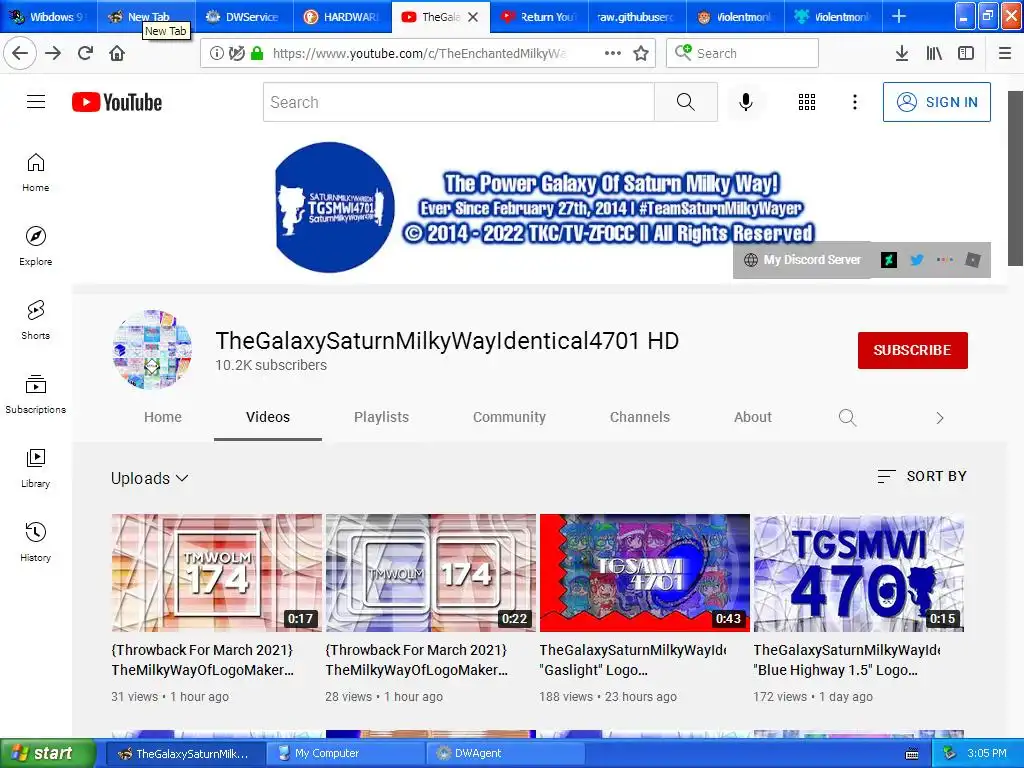This screenshot has height=768, width=1024.
Task: Open page actions three-dot menu in address bar
Action: [613, 54]
